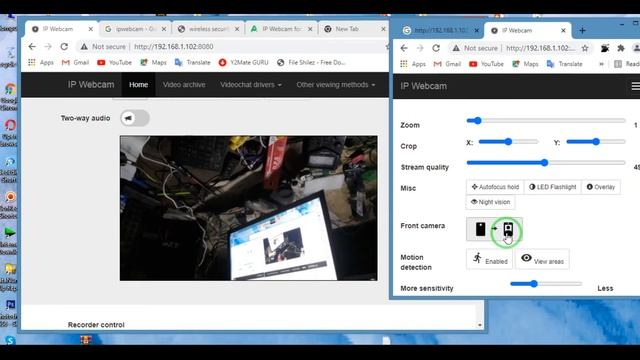Click the Not secure warning in left window
The width and height of the screenshot is (640, 360).
point(103,47)
